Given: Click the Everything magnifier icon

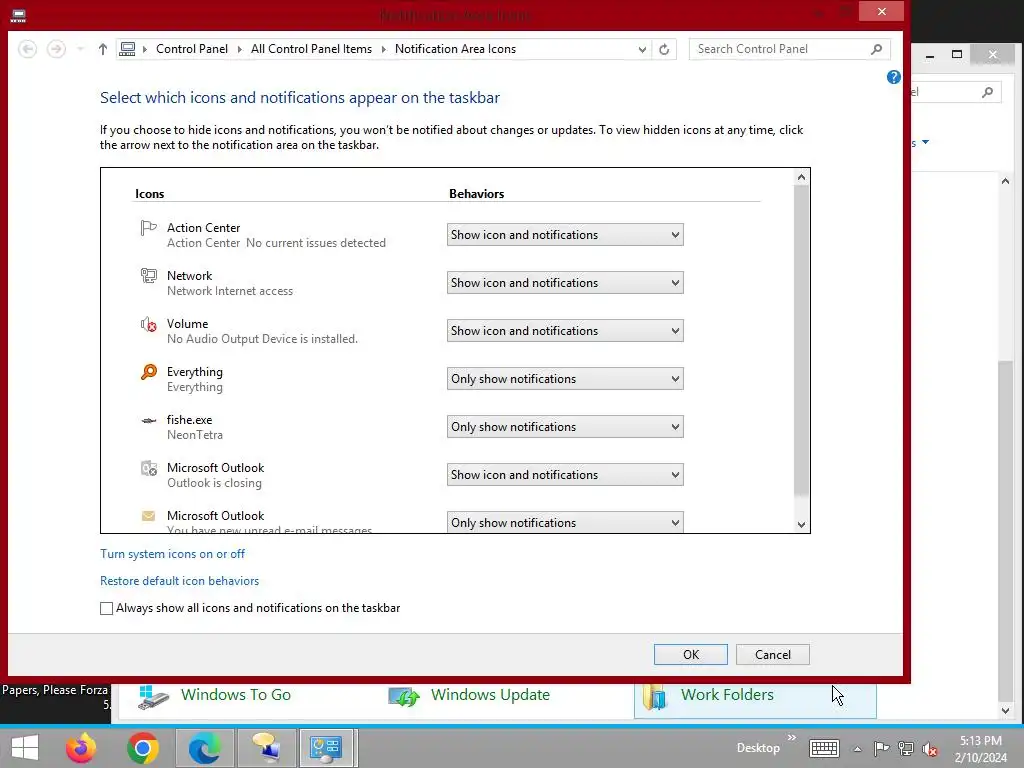Looking at the screenshot, I should point(149,372).
